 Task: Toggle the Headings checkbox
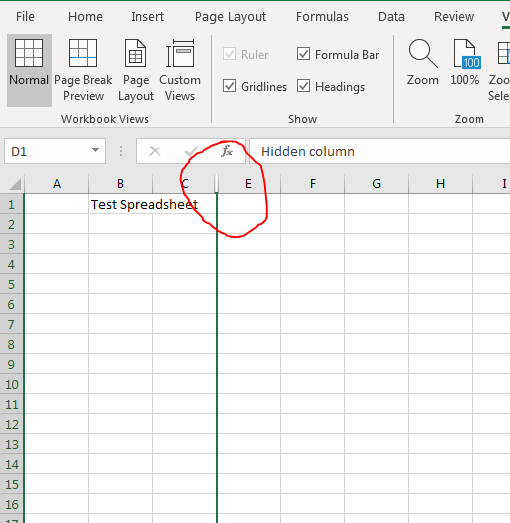[x=304, y=86]
